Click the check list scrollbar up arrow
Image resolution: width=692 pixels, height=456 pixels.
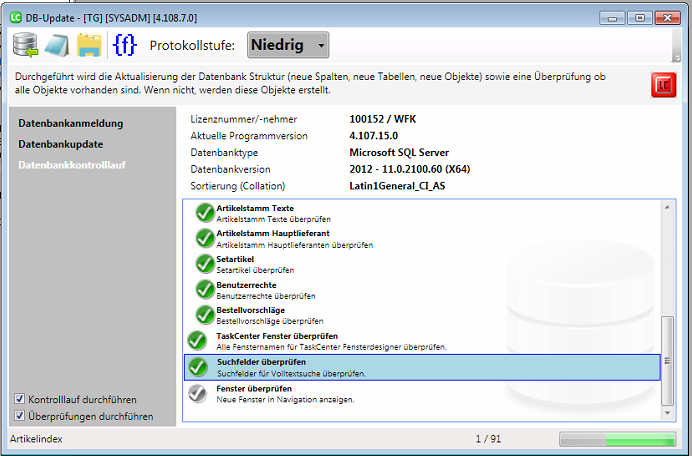pos(669,206)
